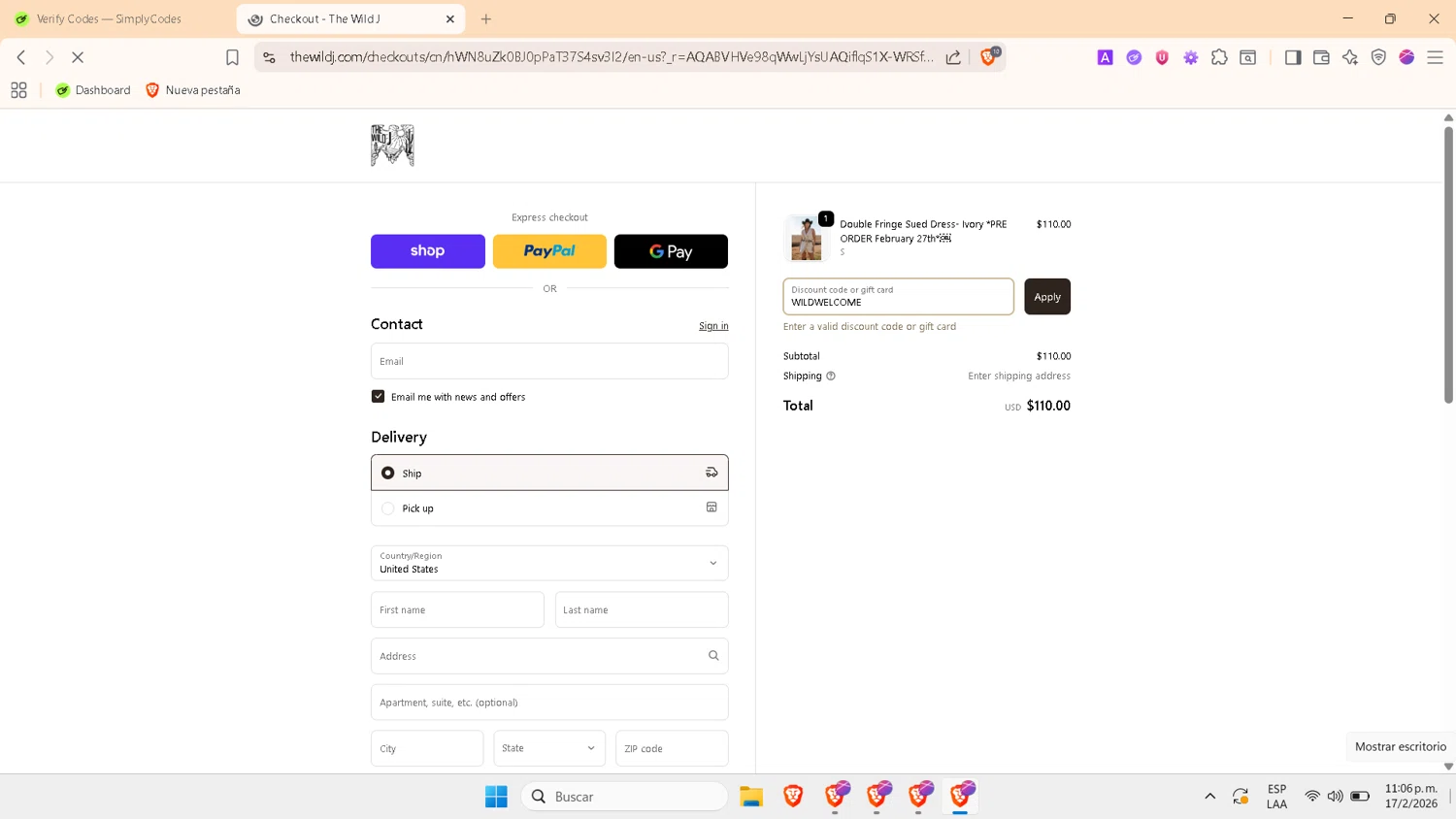Go forward in browser history
1456x819 pixels.
point(50,57)
